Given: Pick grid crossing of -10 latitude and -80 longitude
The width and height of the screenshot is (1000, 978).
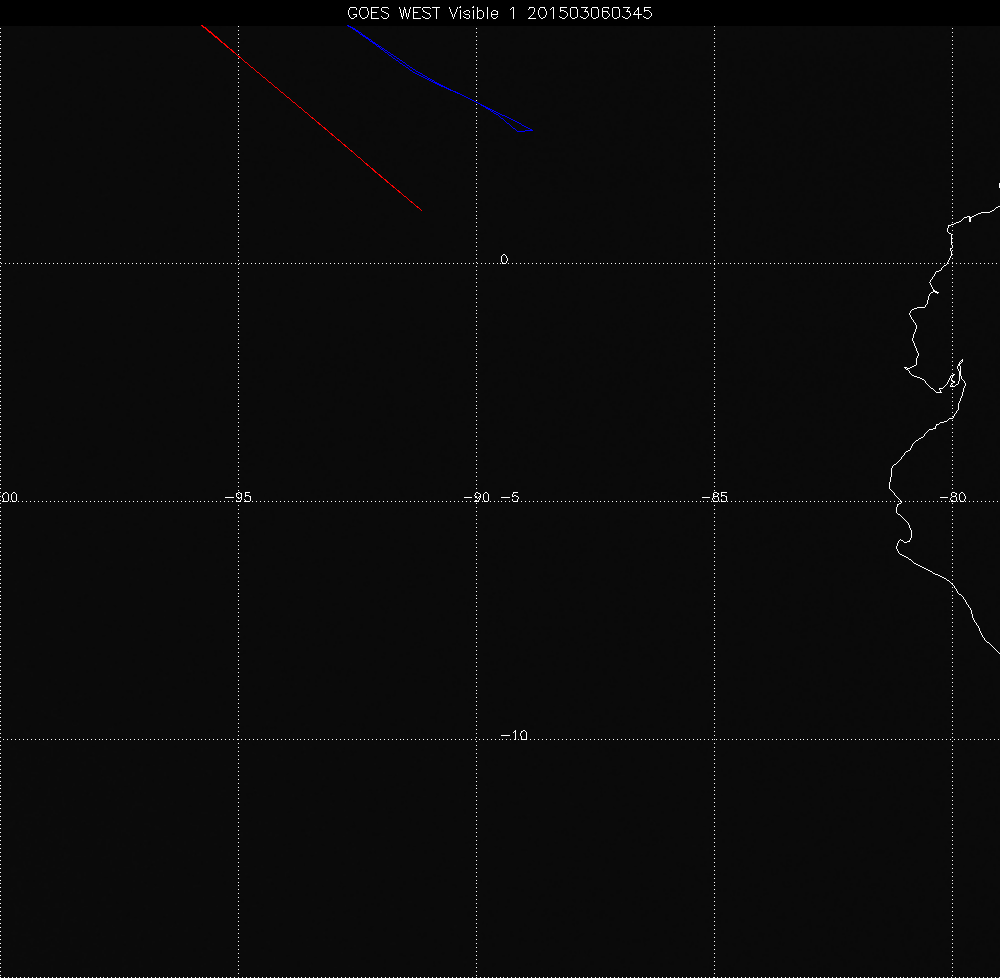Looking at the screenshot, I should click(953, 740).
